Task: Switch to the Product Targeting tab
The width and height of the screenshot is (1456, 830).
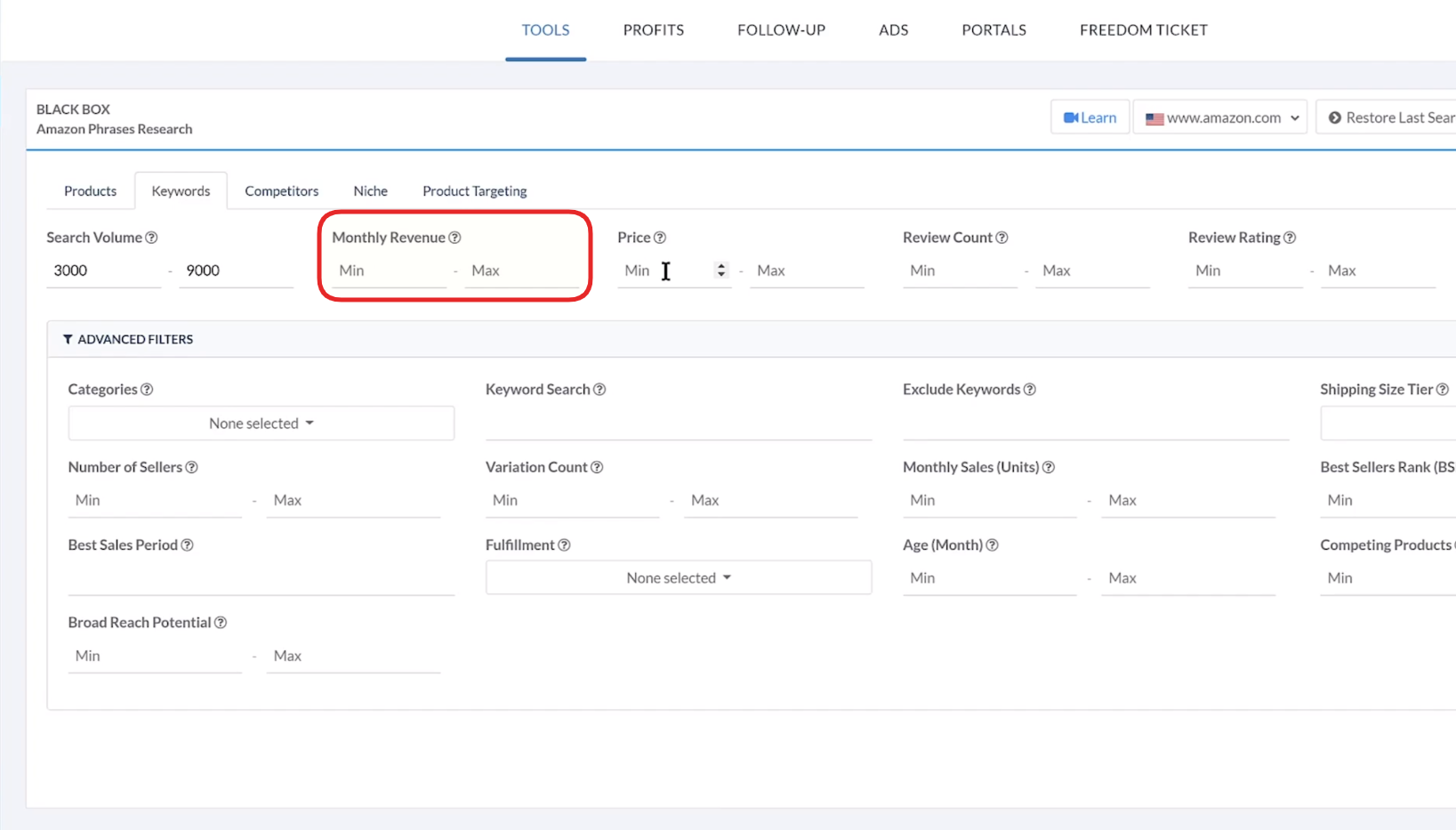Action: [475, 191]
